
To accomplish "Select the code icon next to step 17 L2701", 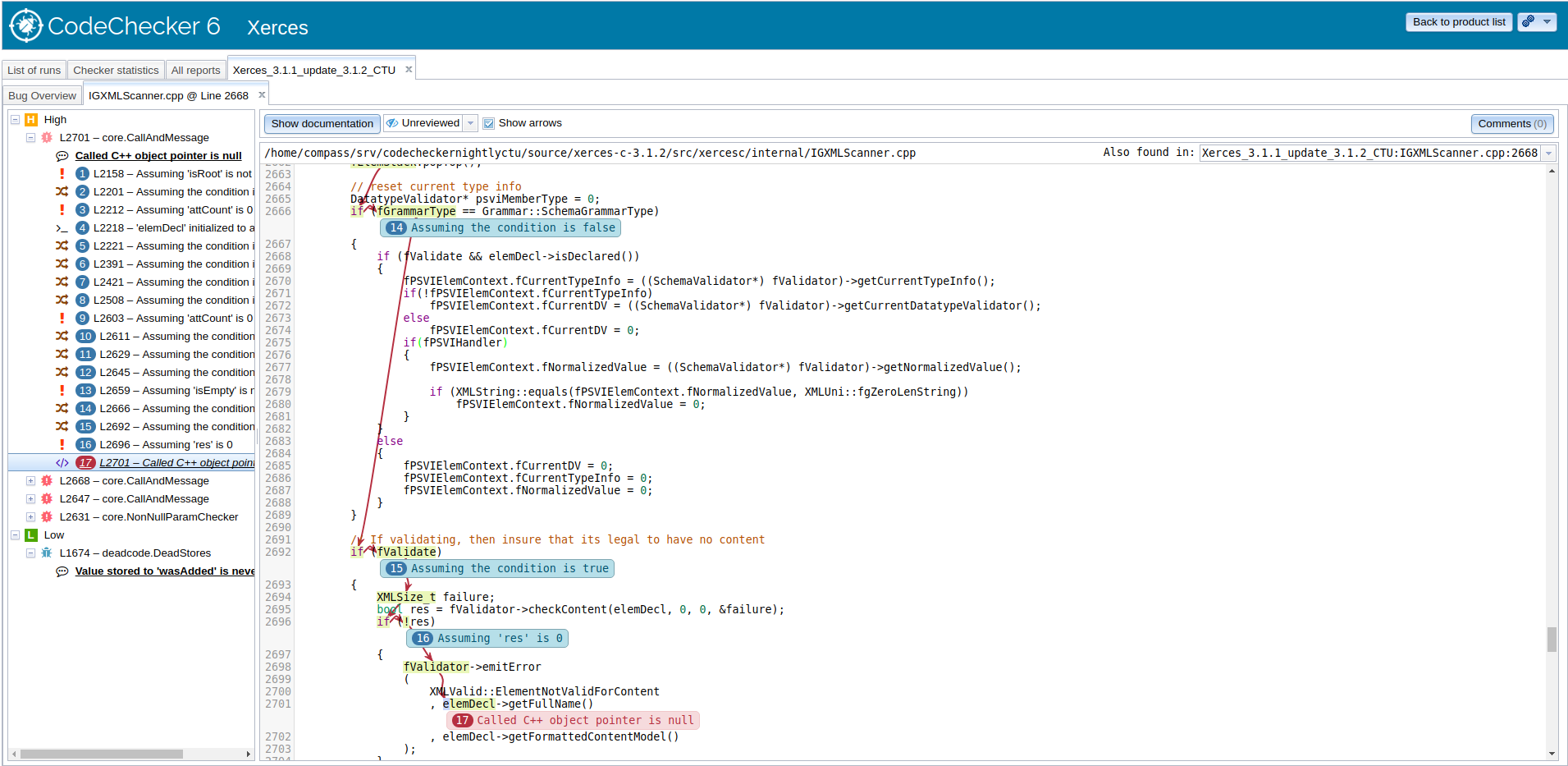I will point(63,462).
